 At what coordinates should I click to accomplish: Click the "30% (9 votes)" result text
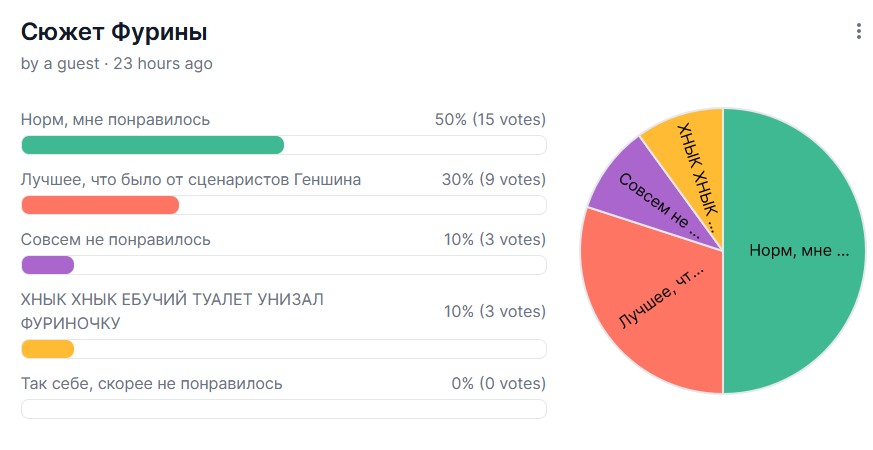tap(494, 180)
